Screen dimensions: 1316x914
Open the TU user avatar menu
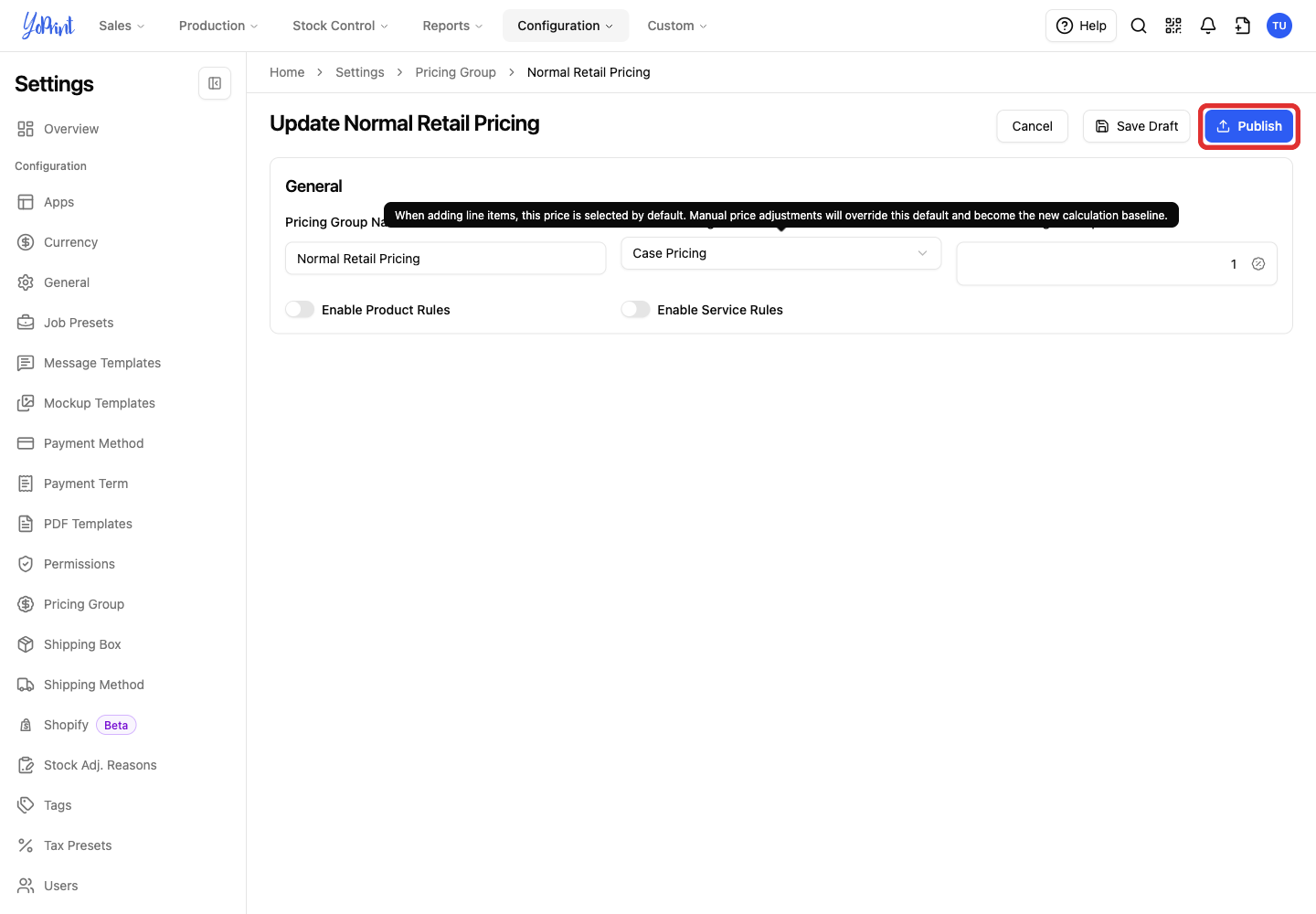click(x=1279, y=26)
